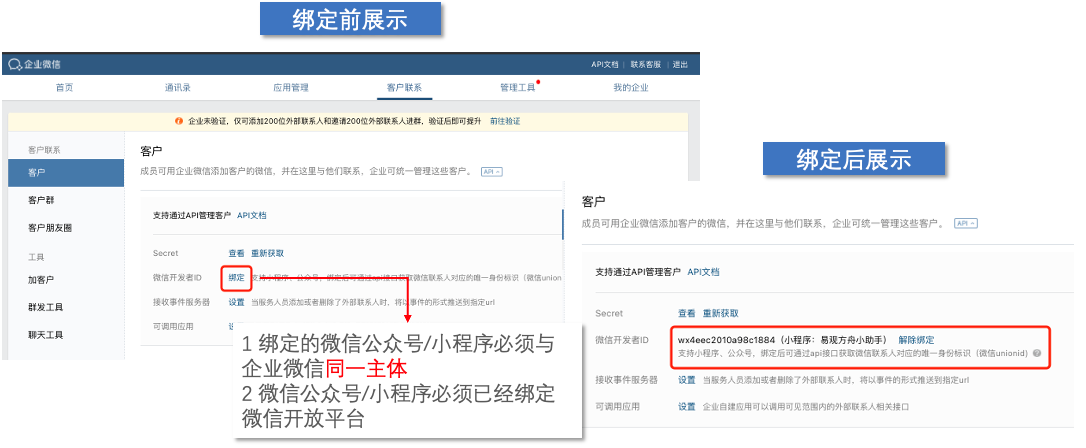Click the orange warning icon in verification banner

(x=179, y=121)
